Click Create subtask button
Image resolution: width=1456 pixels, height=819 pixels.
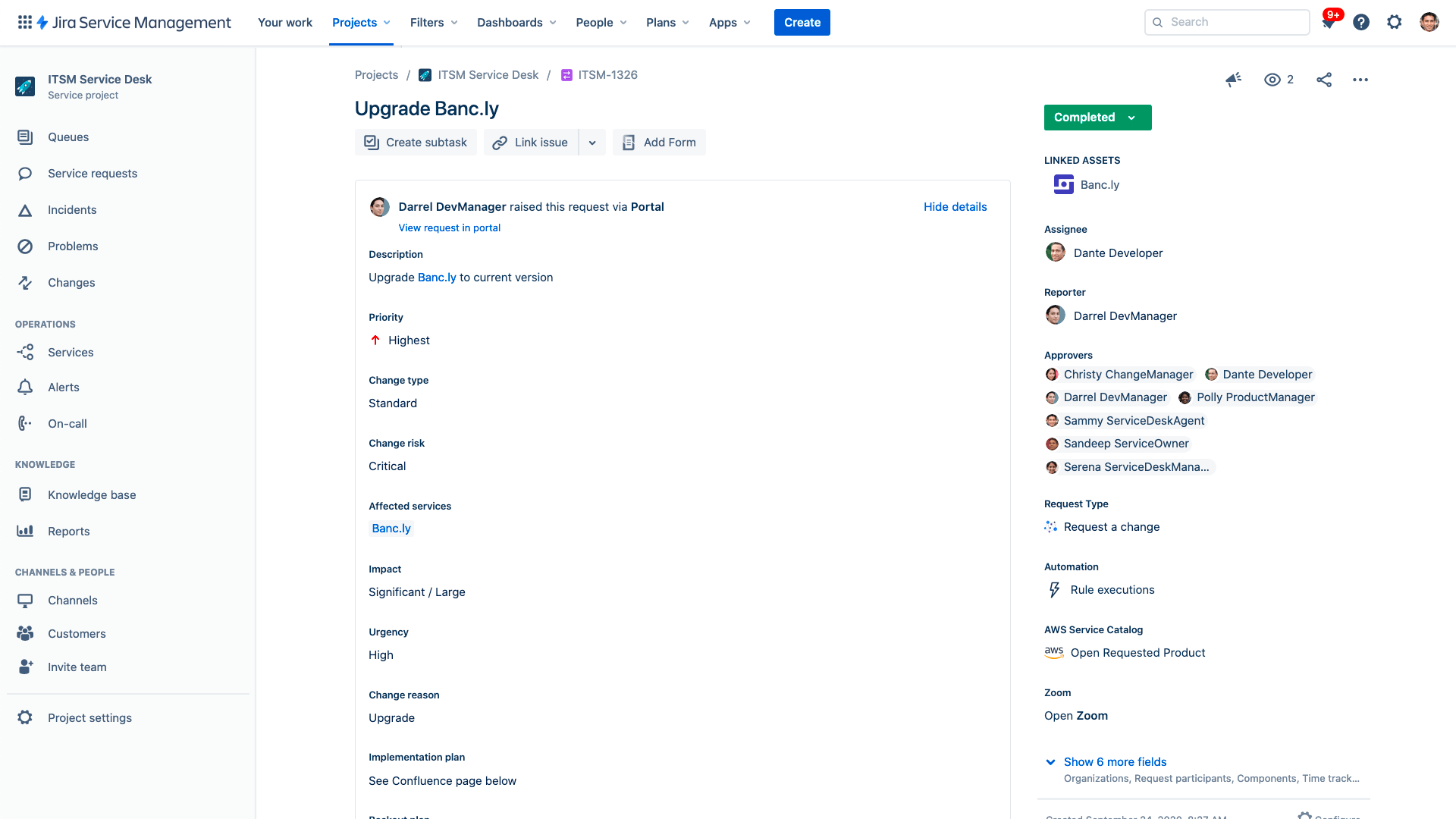(415, 142)
